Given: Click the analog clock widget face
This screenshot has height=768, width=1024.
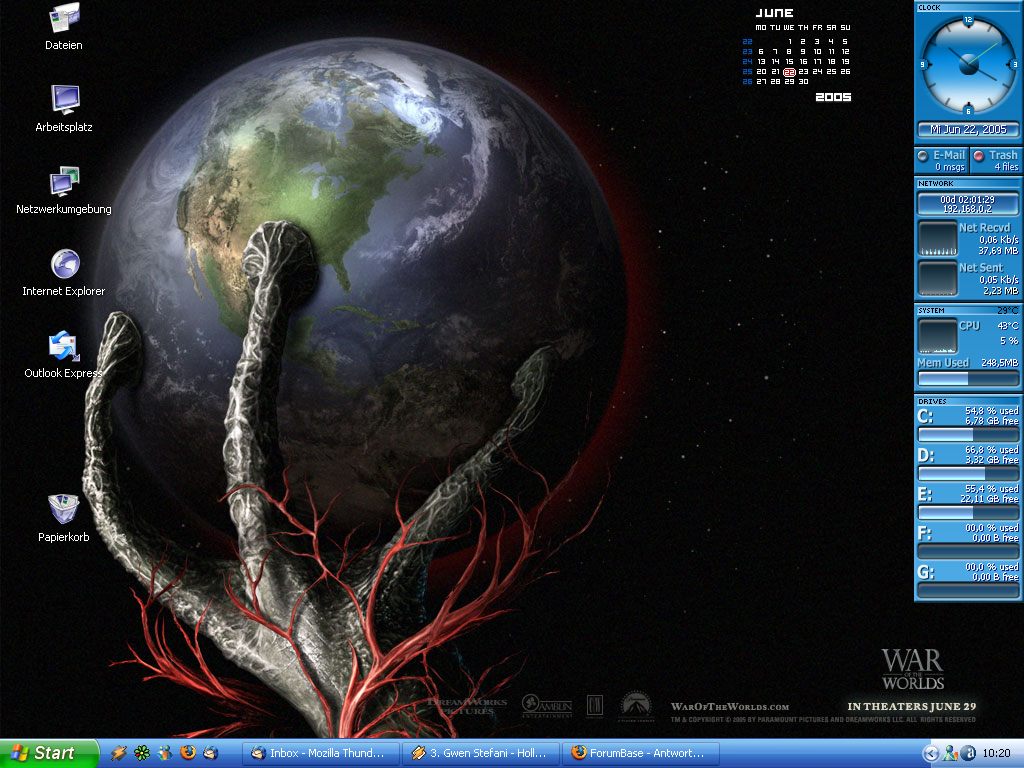Looking at the screenshot, I should click(x=968, y=65).
